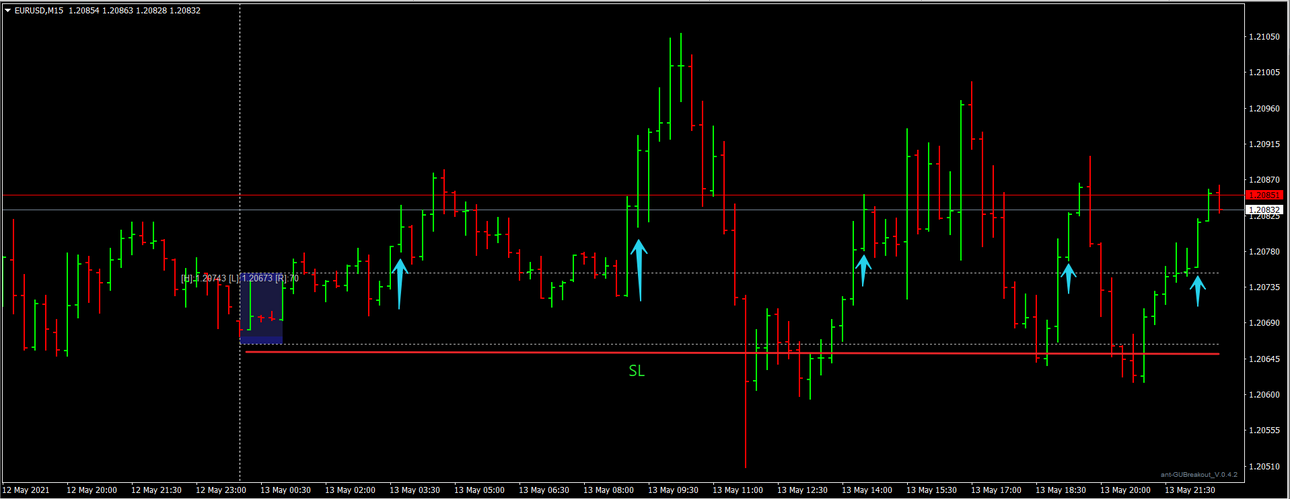
Task: Click the white current price tag 1.20832
Action: 1265,210
